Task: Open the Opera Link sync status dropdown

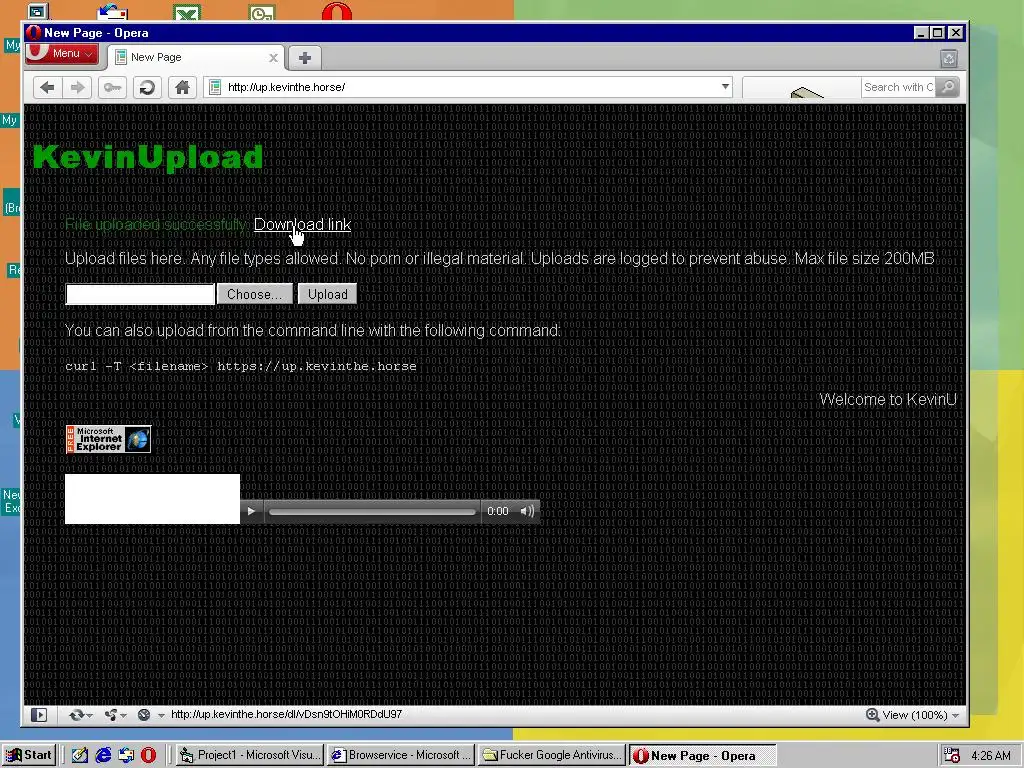Action: 80,715
